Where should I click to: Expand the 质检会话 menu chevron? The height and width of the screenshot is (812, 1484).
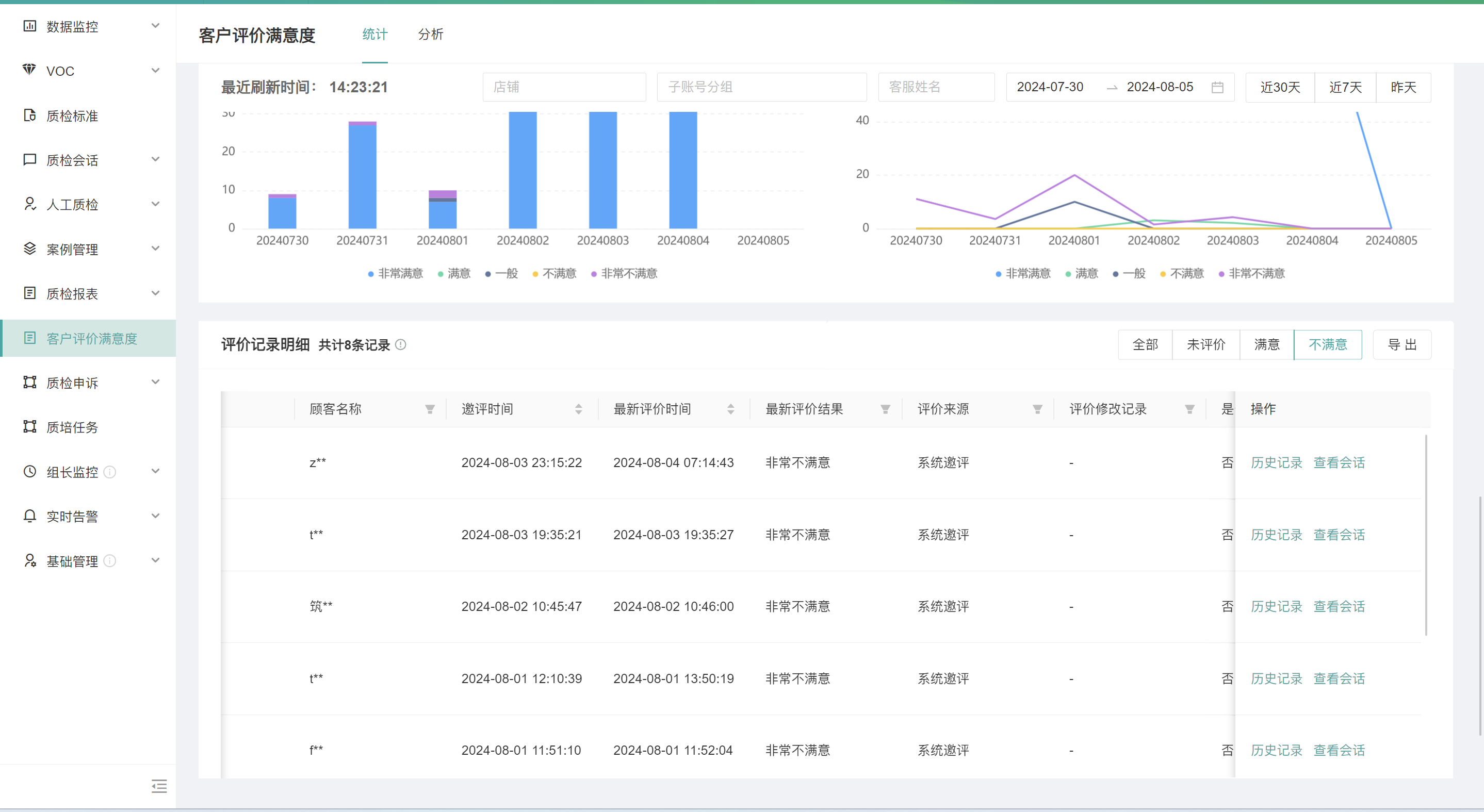click(x=155, y=159)
